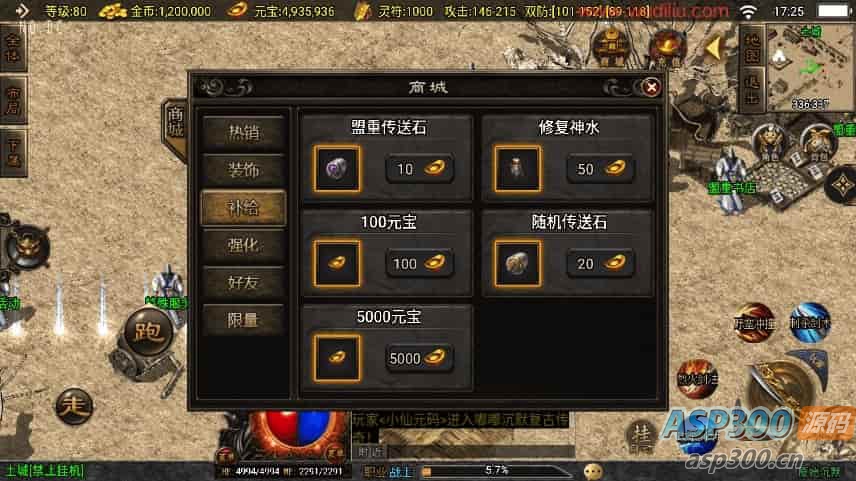856x481 pixels.
Task: Click the 5000 price button
Action: [419, 358]
